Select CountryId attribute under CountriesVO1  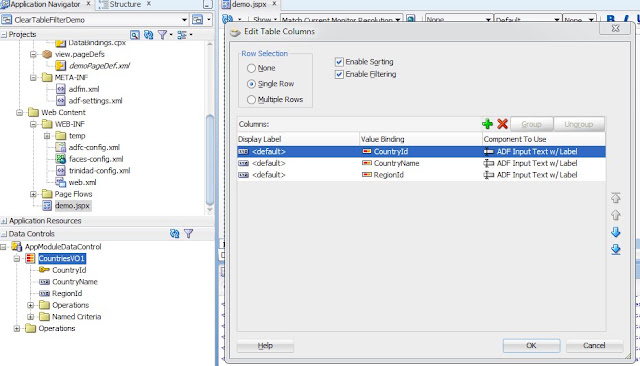69,270
